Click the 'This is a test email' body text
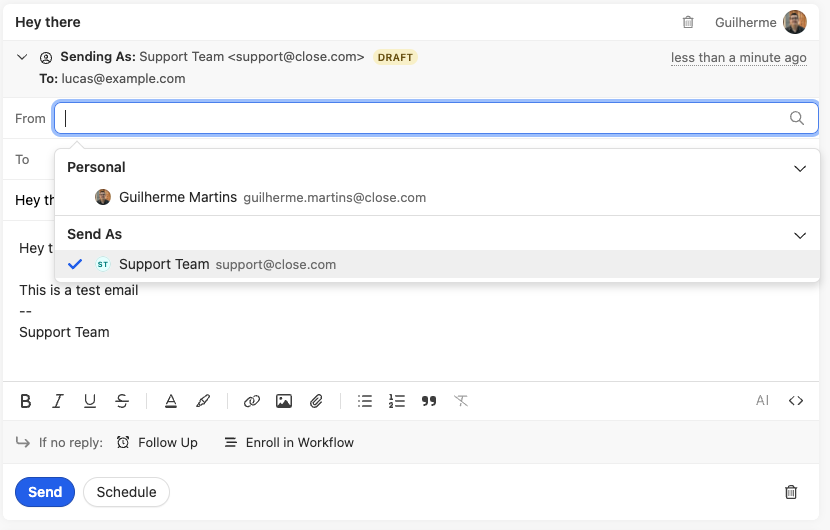Image resolution: width=830 pixels, height=530 pixels. tap(78, 290)
